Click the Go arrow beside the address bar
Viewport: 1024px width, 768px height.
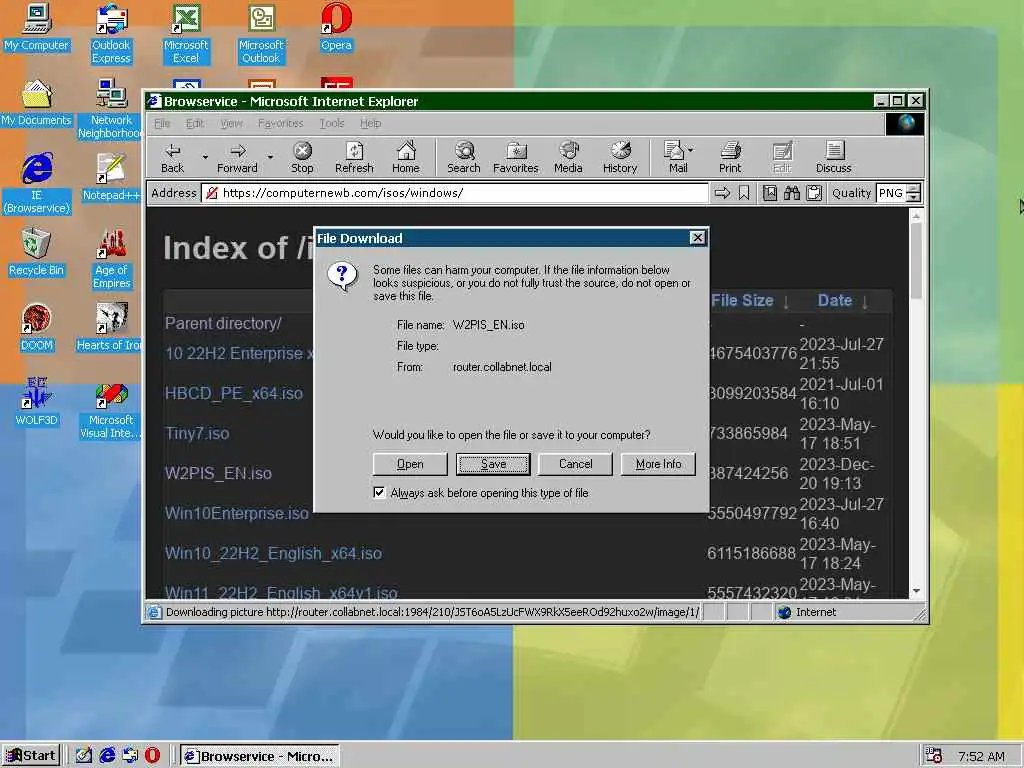[x=722, y=193]
